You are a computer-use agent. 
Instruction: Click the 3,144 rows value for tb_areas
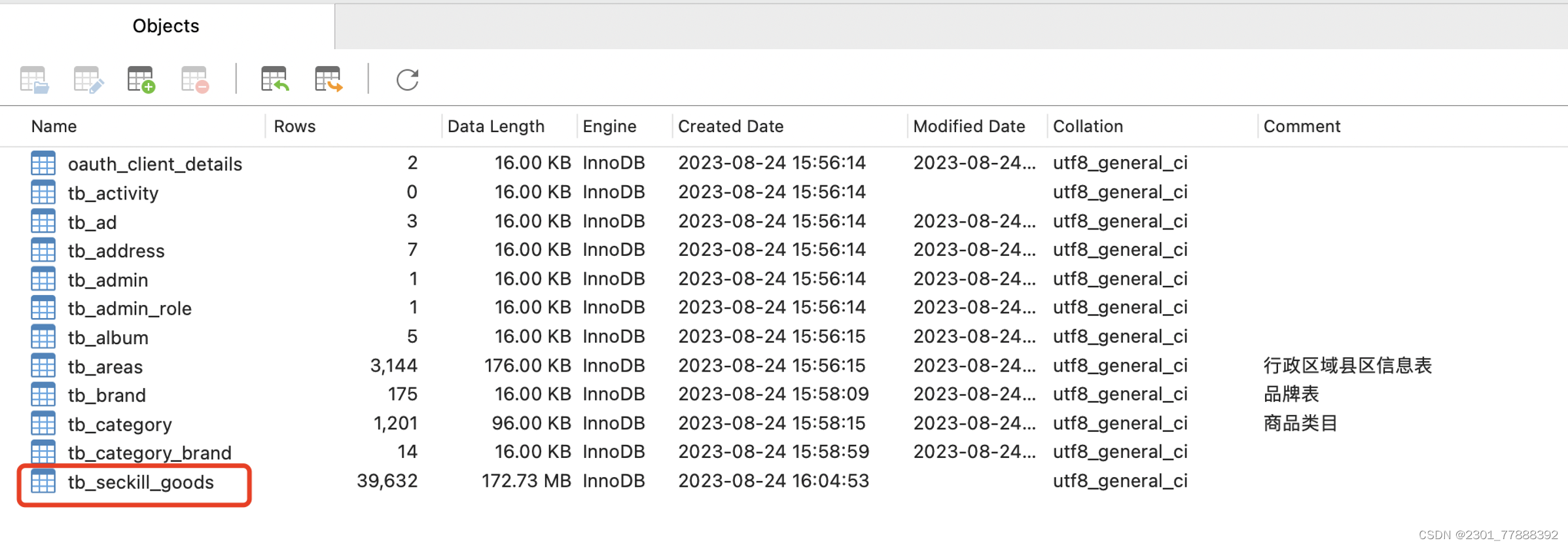pyautogui.click(x=394, y=365)
